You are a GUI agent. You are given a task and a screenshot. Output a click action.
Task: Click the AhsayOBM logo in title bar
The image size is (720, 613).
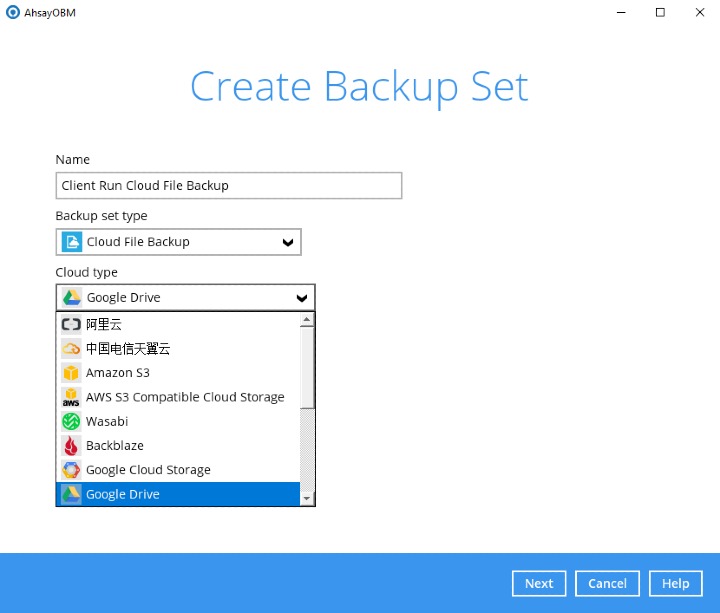pos(13,12)
